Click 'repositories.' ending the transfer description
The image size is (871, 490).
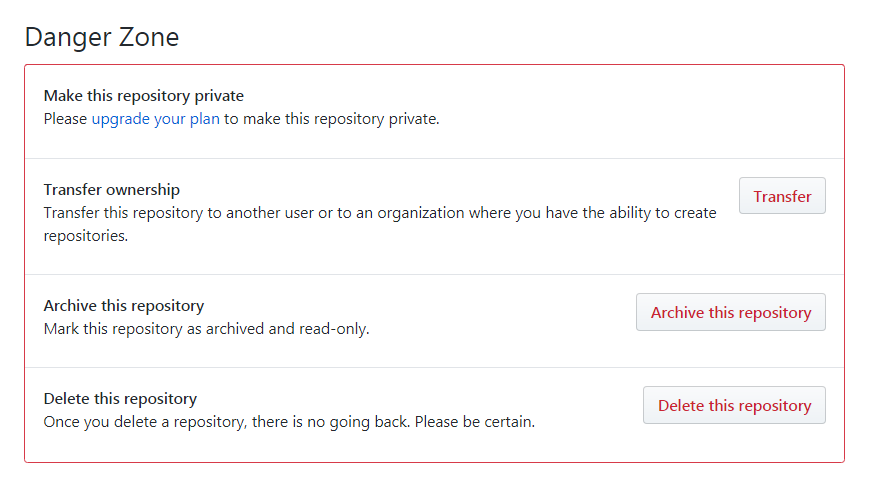click(86, 236)
